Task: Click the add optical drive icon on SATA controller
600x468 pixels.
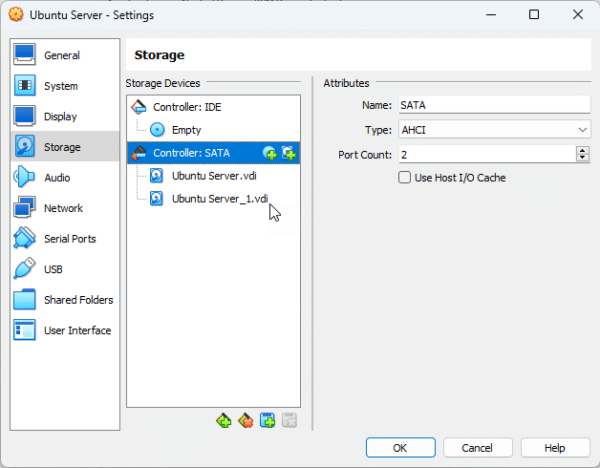Action: pos(269,153)
